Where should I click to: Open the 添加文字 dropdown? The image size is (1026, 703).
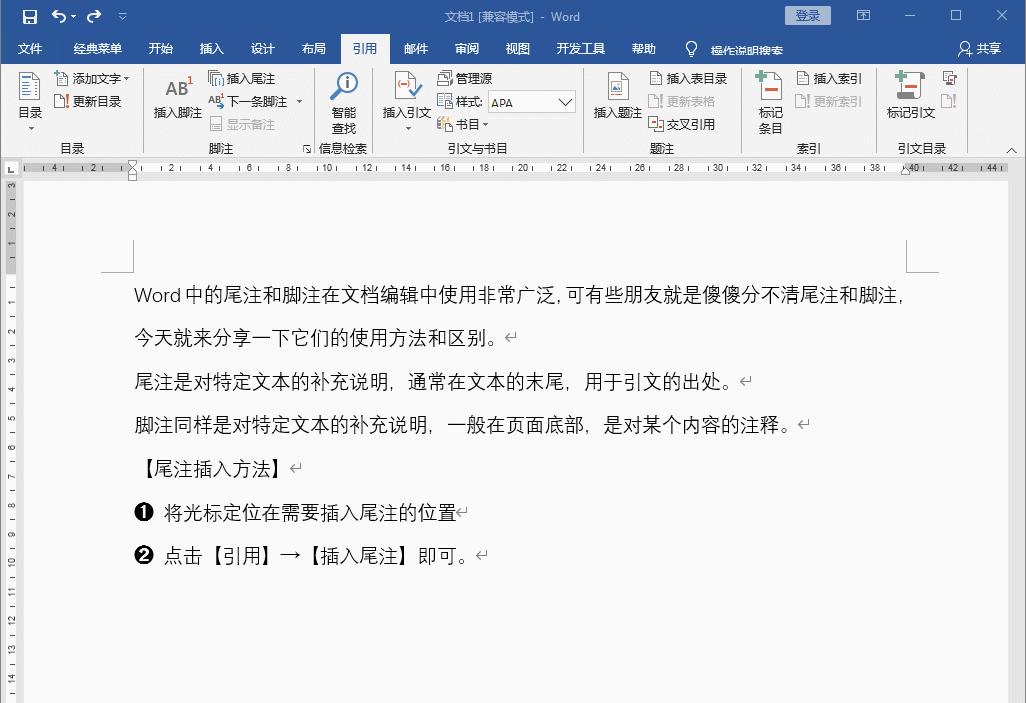(92, 79)
